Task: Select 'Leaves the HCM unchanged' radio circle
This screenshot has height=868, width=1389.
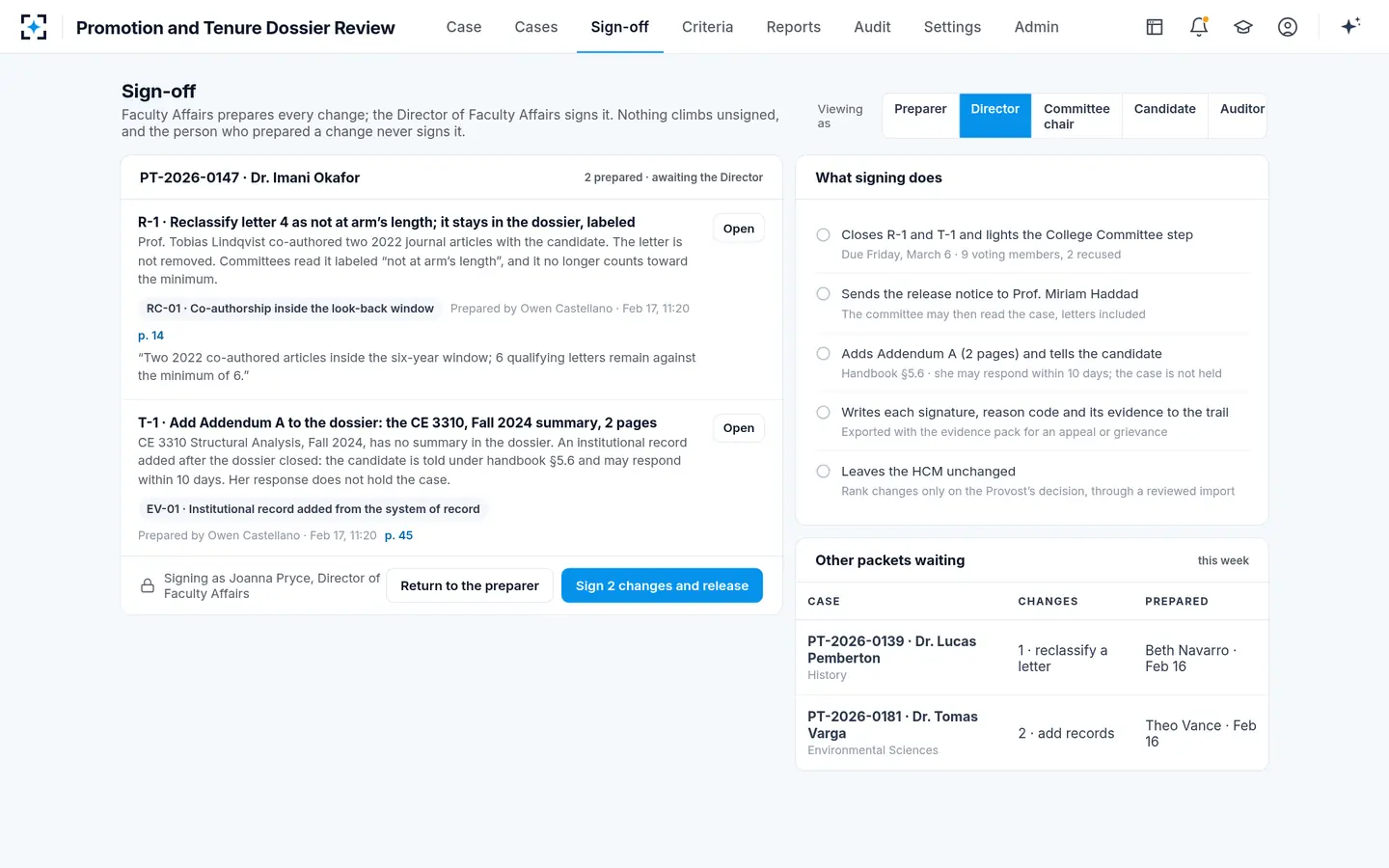Action: point(823,471)
